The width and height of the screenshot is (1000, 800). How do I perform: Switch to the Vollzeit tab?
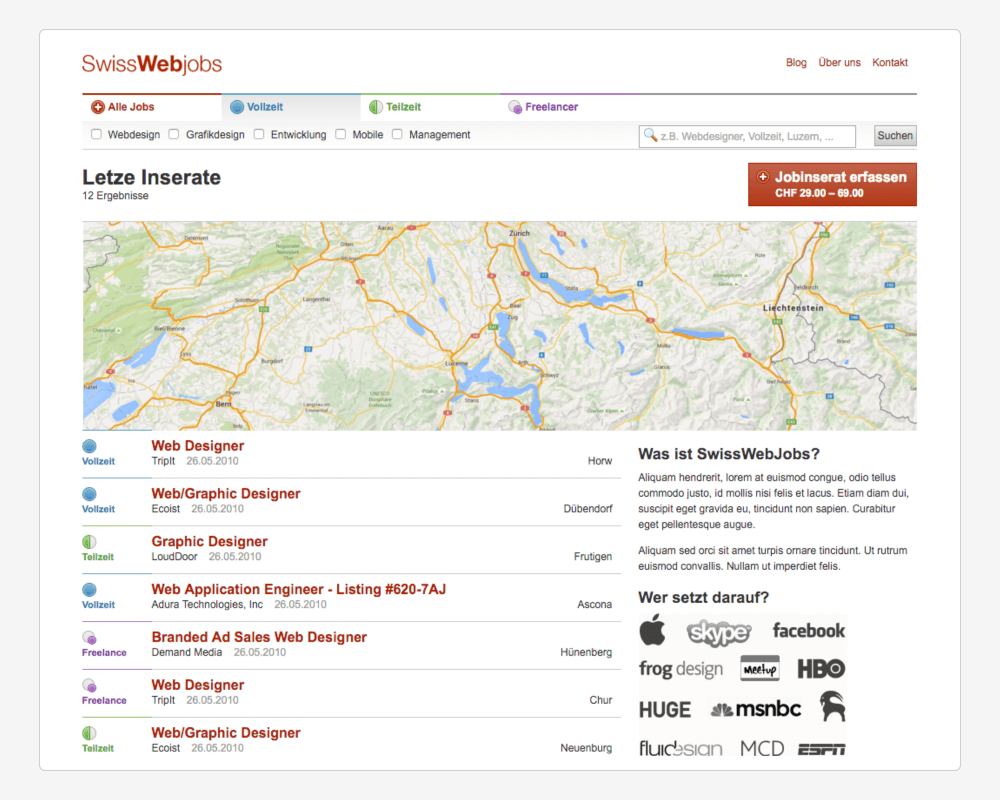pyautogui.click(x=264, y=107)
